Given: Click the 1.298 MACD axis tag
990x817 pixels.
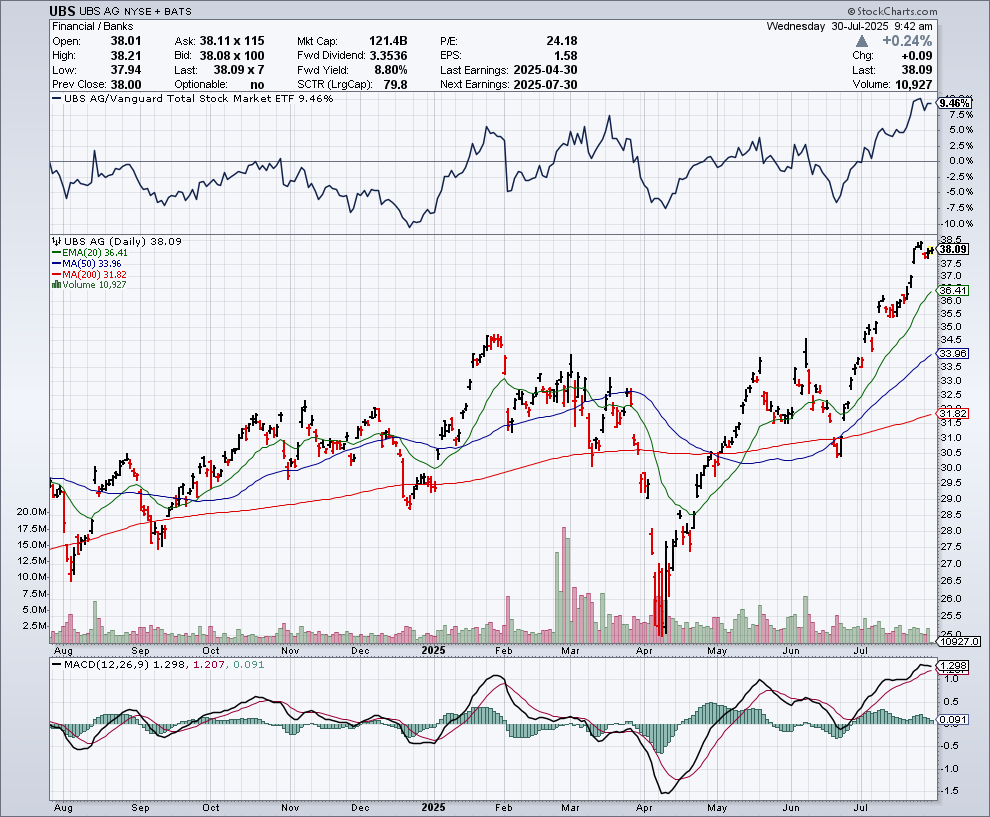Looking at the screenshot, I should (953, 666).
